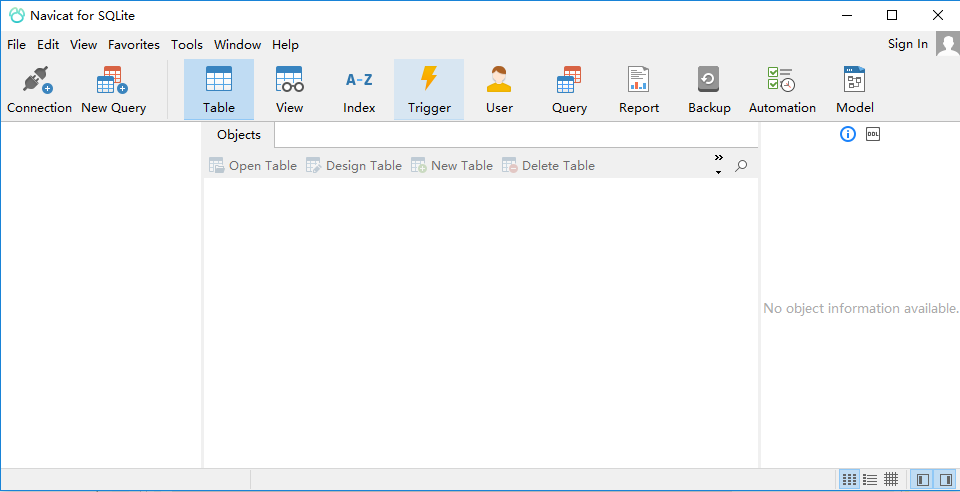
Task: Open the Model section
Action: [x=855, y=89]
